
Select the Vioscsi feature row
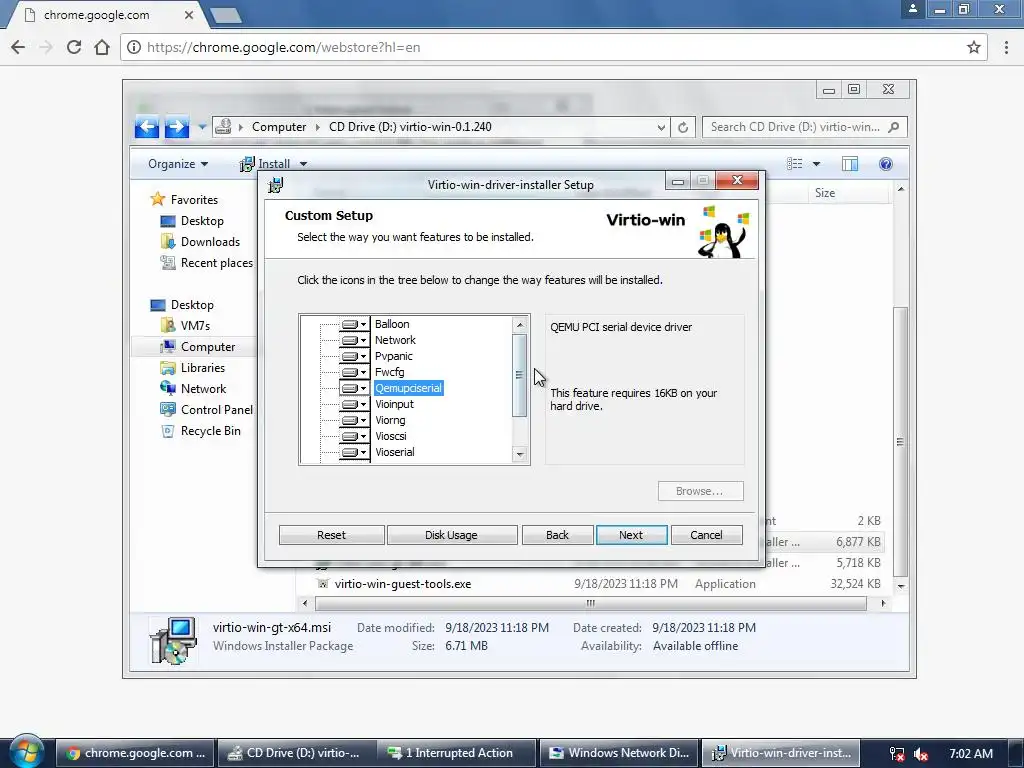pos(391,436)
